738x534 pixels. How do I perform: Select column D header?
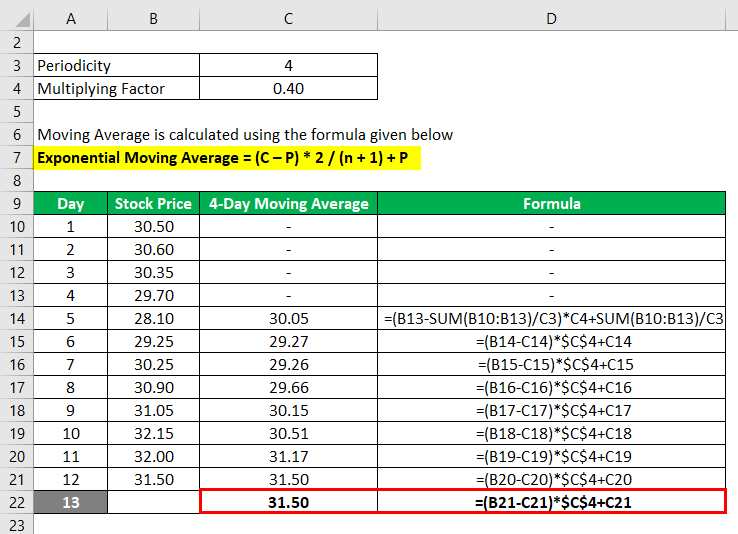pos(551,19)
